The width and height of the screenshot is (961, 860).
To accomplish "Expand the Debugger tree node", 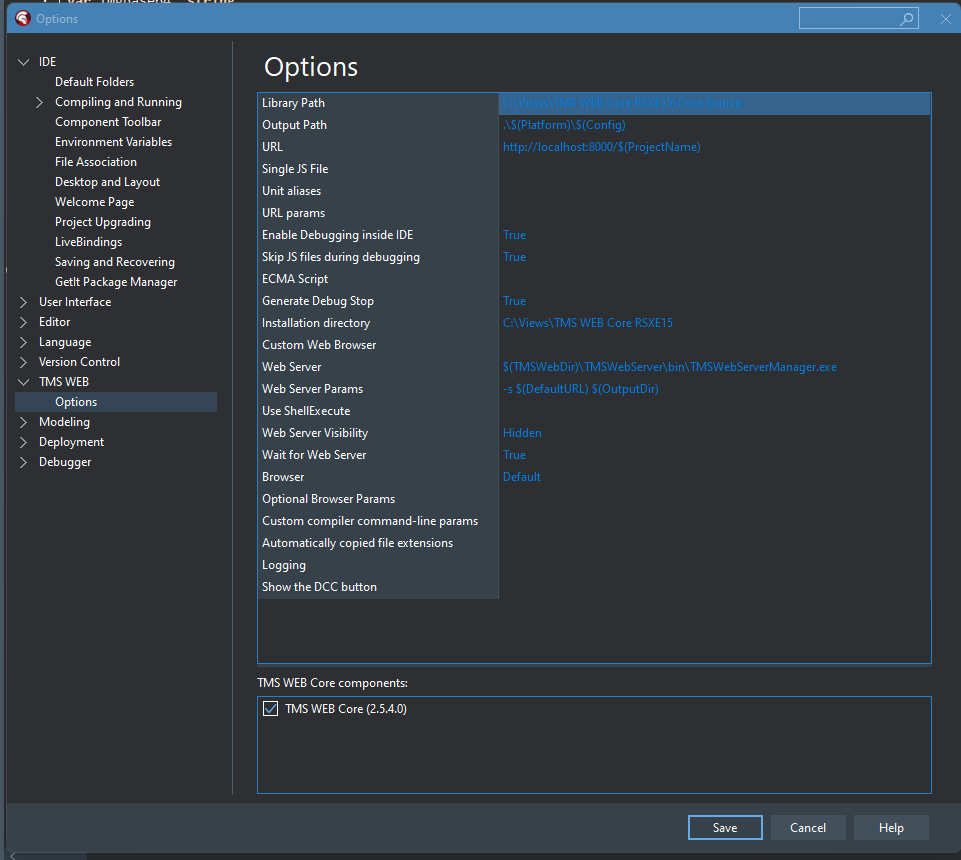I will [x=24, y=462].
